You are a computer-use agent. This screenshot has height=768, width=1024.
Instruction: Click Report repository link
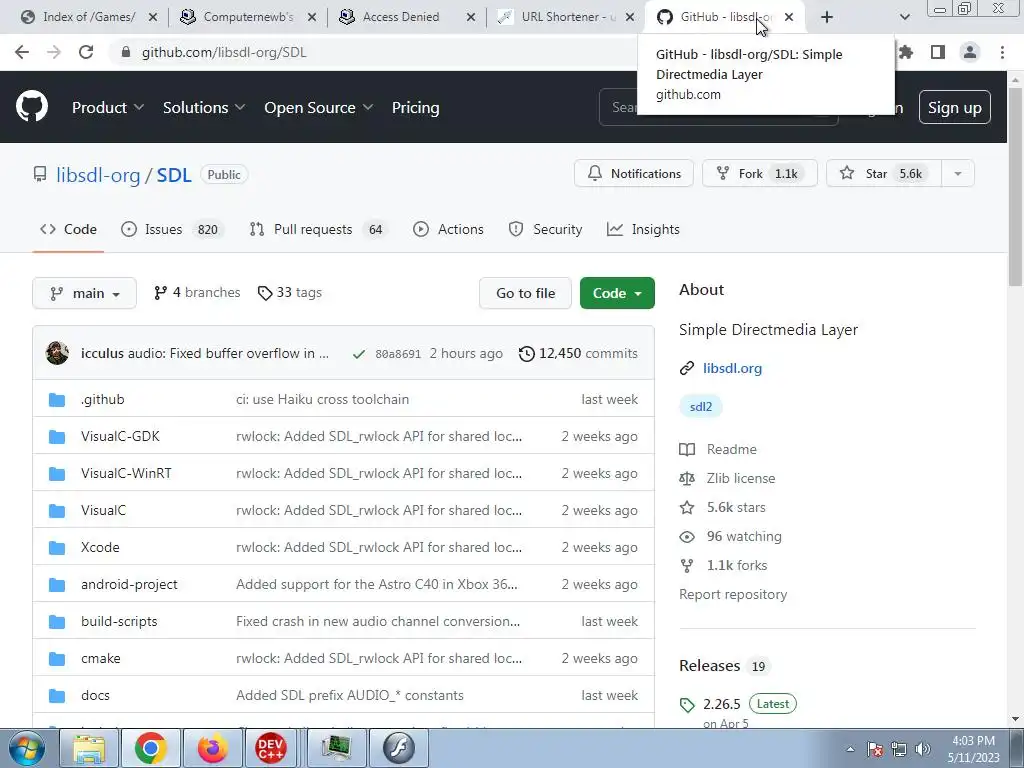[733, 594]
